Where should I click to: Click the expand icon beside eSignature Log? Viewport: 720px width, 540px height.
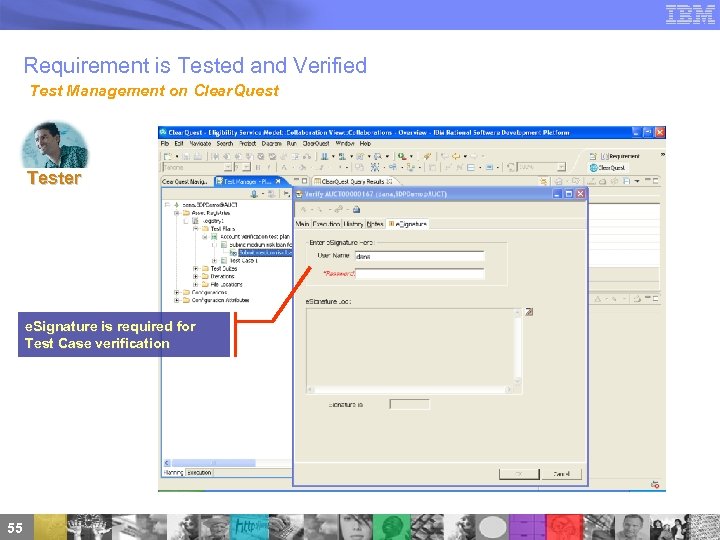[x=529, y=312]
